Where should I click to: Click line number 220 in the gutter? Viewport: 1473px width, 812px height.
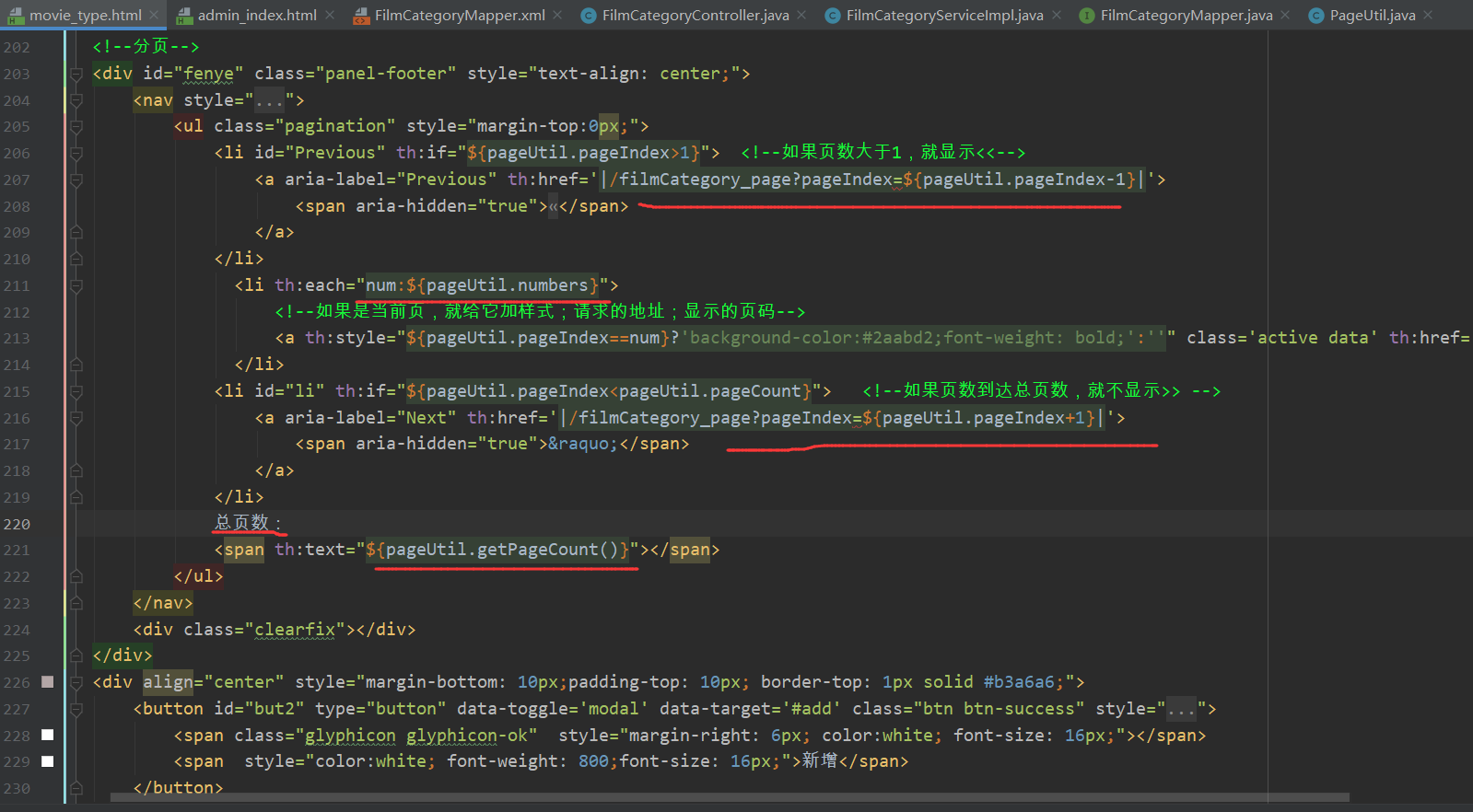click(x=17, y=524)
